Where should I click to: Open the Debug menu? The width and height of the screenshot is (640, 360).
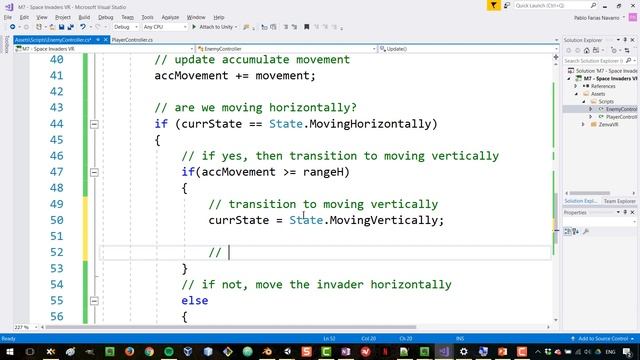tap(105, 17)
